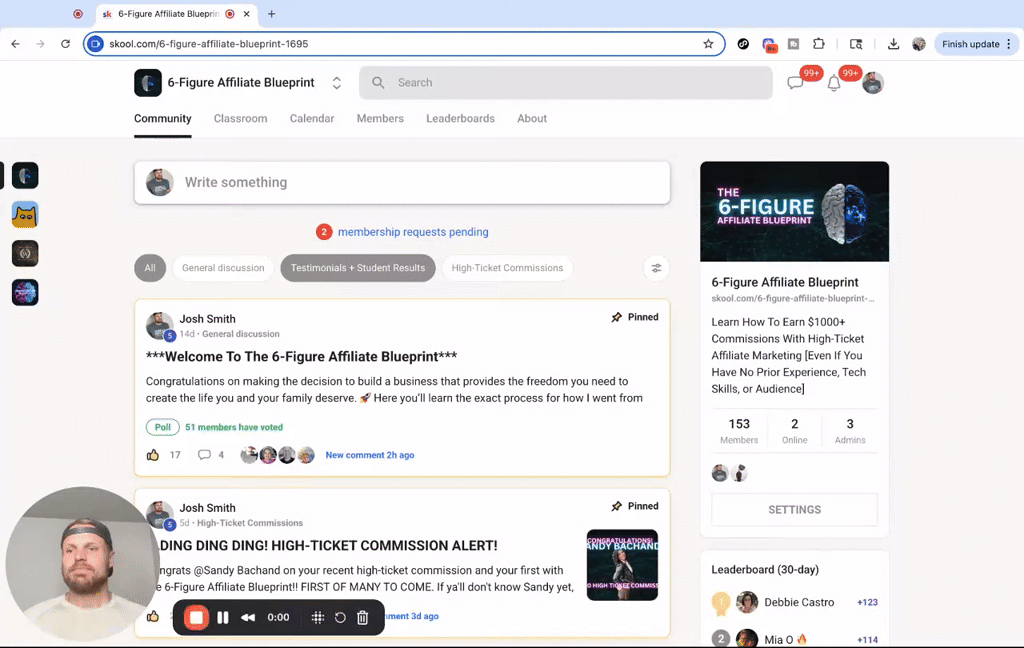1024x648 pixels.
Task: Open the Welcome To The 6-Figure Affiliate Blueprint post
Action: (301, 357)
